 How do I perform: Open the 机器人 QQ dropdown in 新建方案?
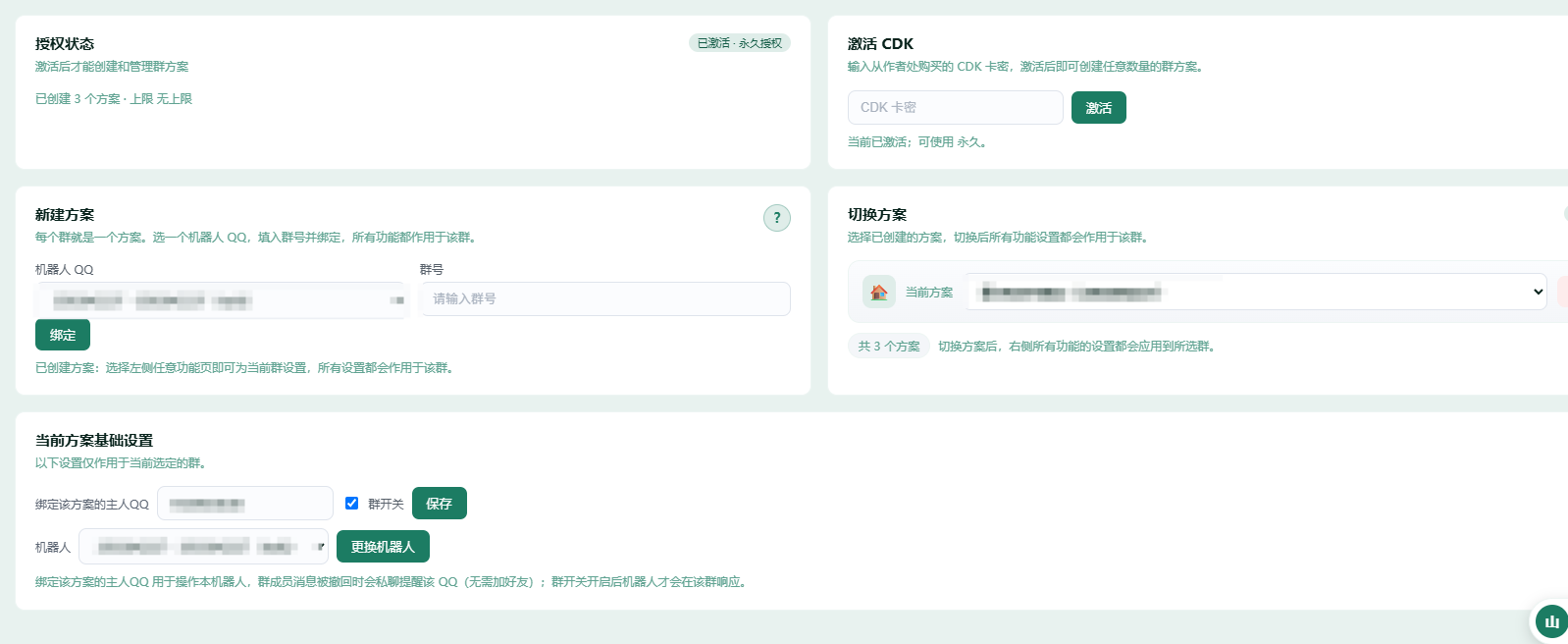(x=223, y=299)
